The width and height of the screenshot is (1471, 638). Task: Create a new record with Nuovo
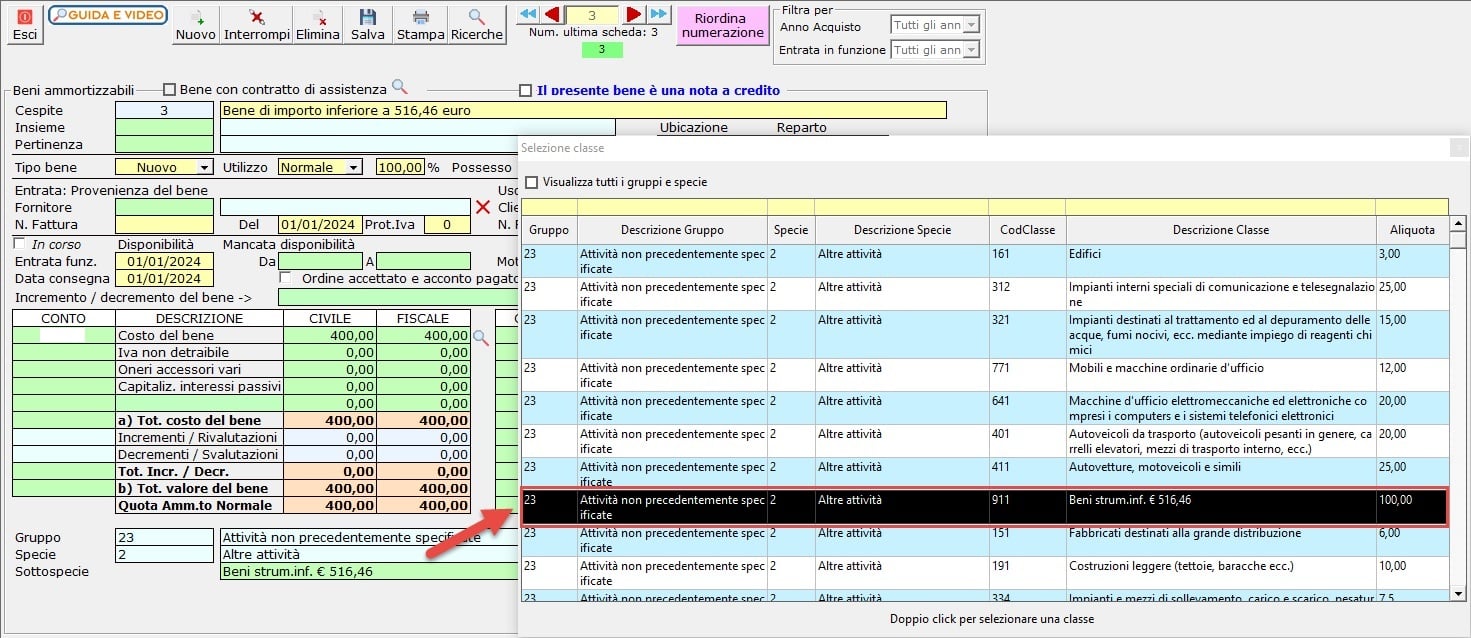click(x=195, y=25)
